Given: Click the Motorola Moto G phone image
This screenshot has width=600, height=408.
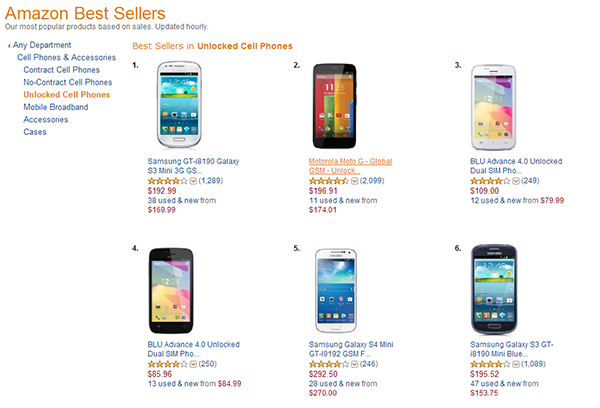Looking at the screenshot, I should [x=339, y=105].
